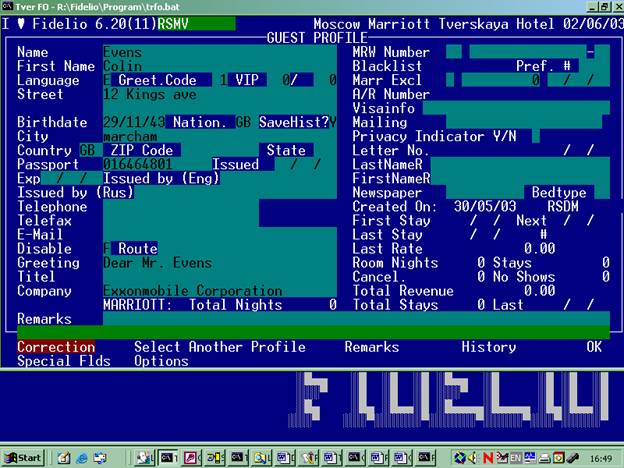The width and height of the screenshot is (624, 468).
Task: Choose Correction in the bottom menu
Action: tap(56, 347)
